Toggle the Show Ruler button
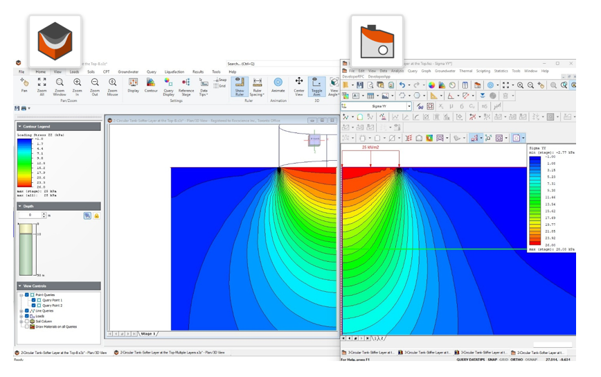Viewport: 601px width, 377px height. pos(240,86)
